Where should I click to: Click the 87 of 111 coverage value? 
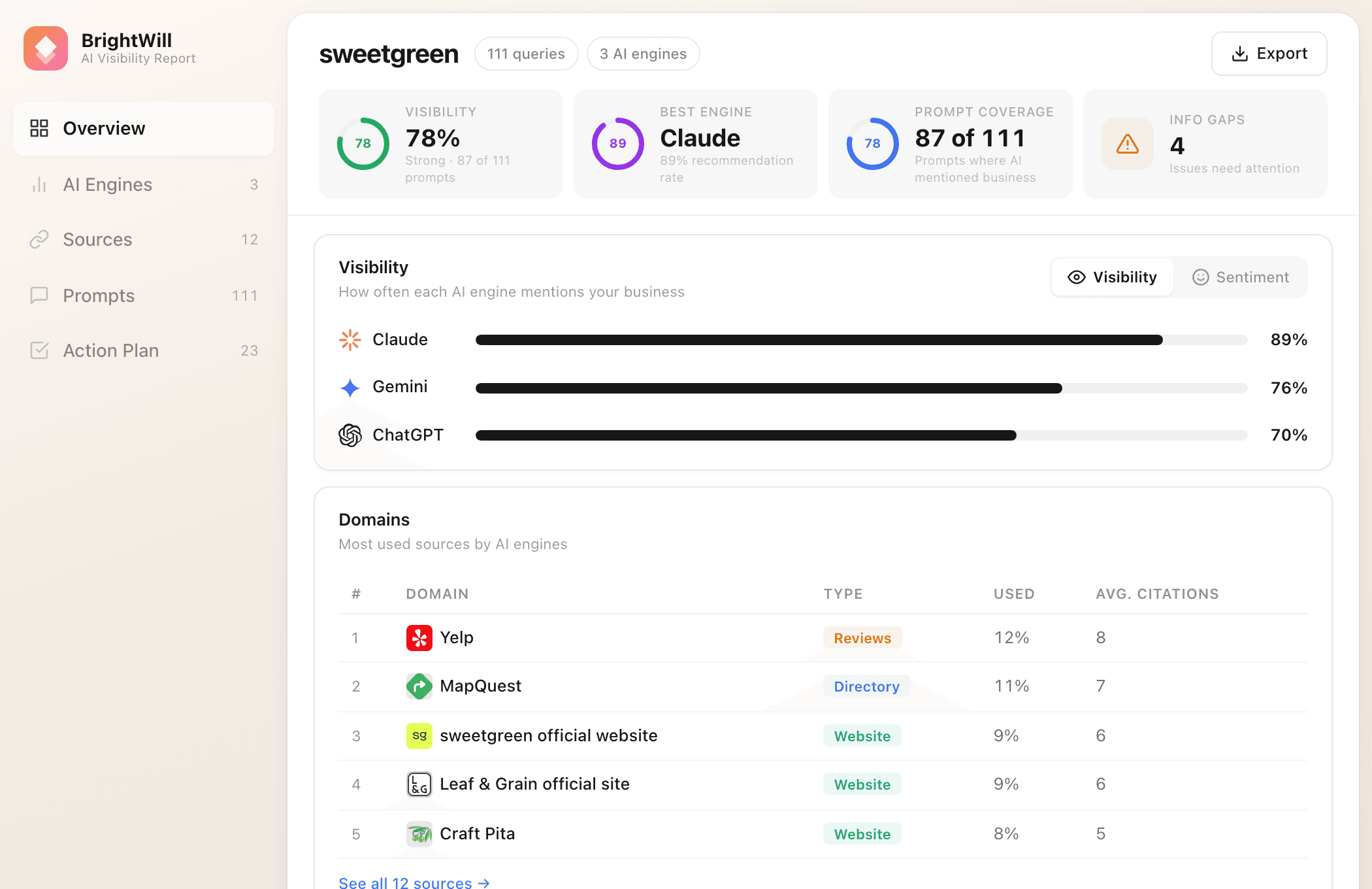(970, 139)
